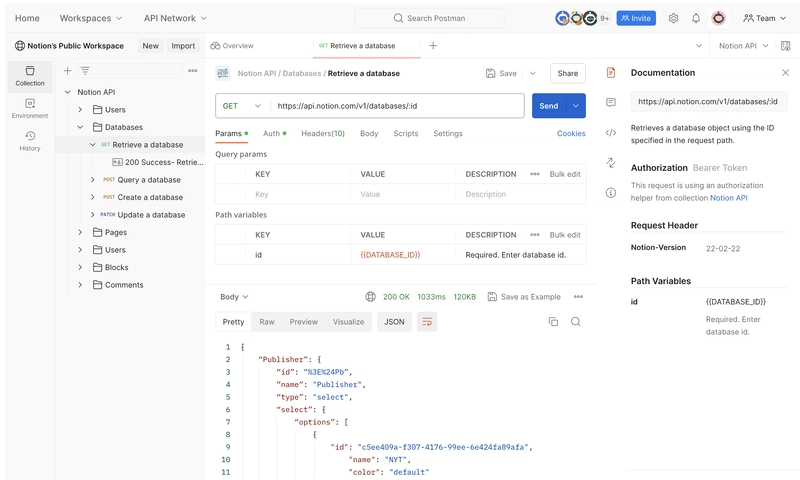Click the HTTP request type icon
800x480 pixels.
pyautogui.click(x=223, y=73)
